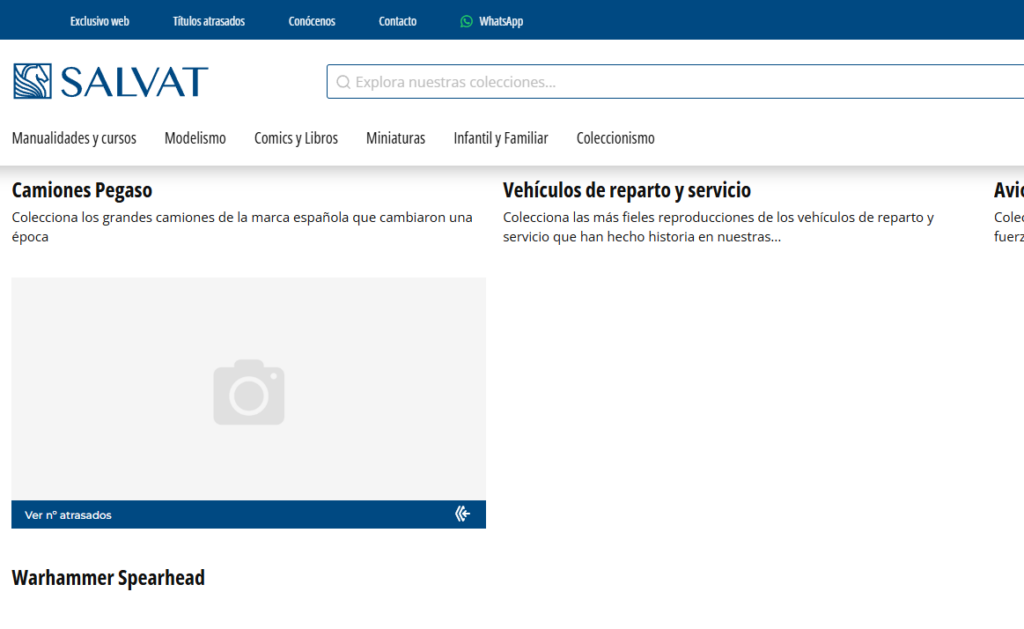Click the WhatsApp icon in top bar
This screenshot has width=1024, height=629.
click(x=466, y=21)
